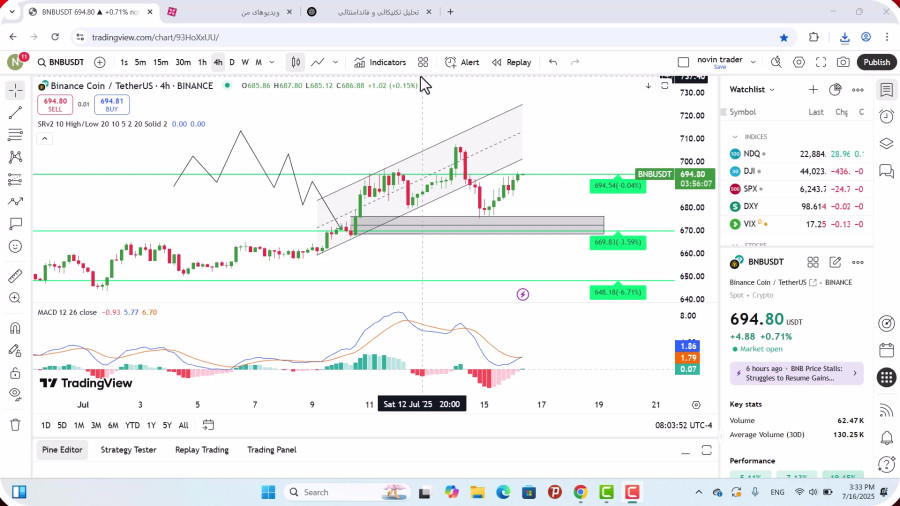Open the object tree layers icon
The image size is (900, 506).
pyautogui.click(x=887, y=143)
